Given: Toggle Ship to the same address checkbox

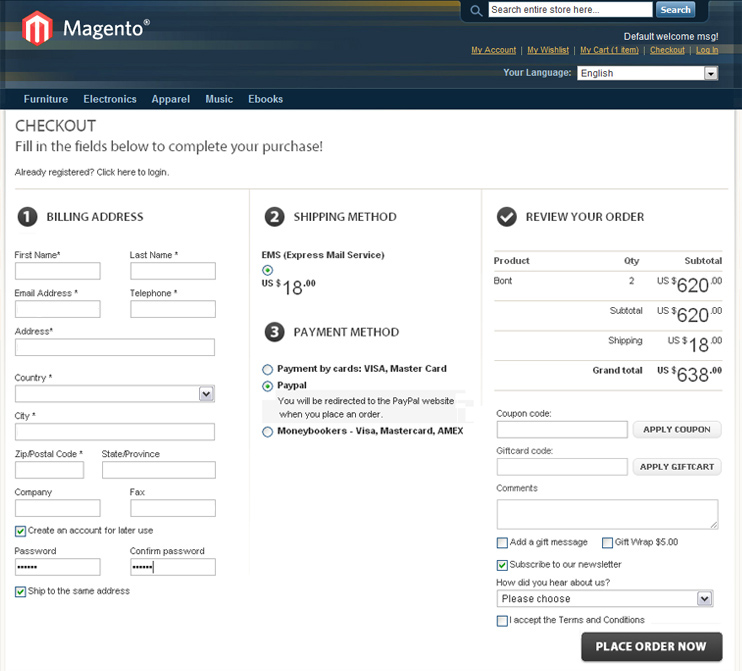Looking at the screenshot, I should 20,592.
